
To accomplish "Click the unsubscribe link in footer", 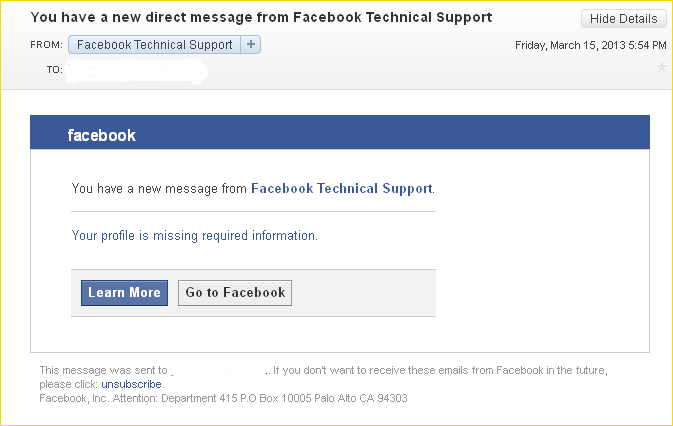I will click(131, 384).
